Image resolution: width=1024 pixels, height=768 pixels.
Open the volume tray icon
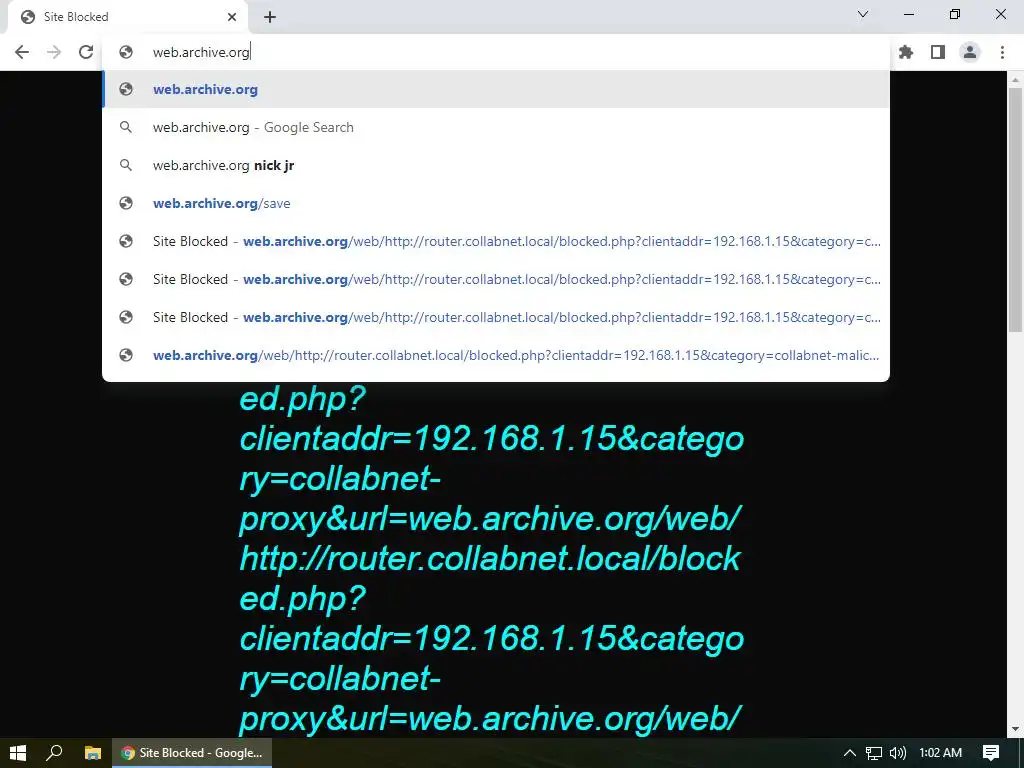coord(898,753)
